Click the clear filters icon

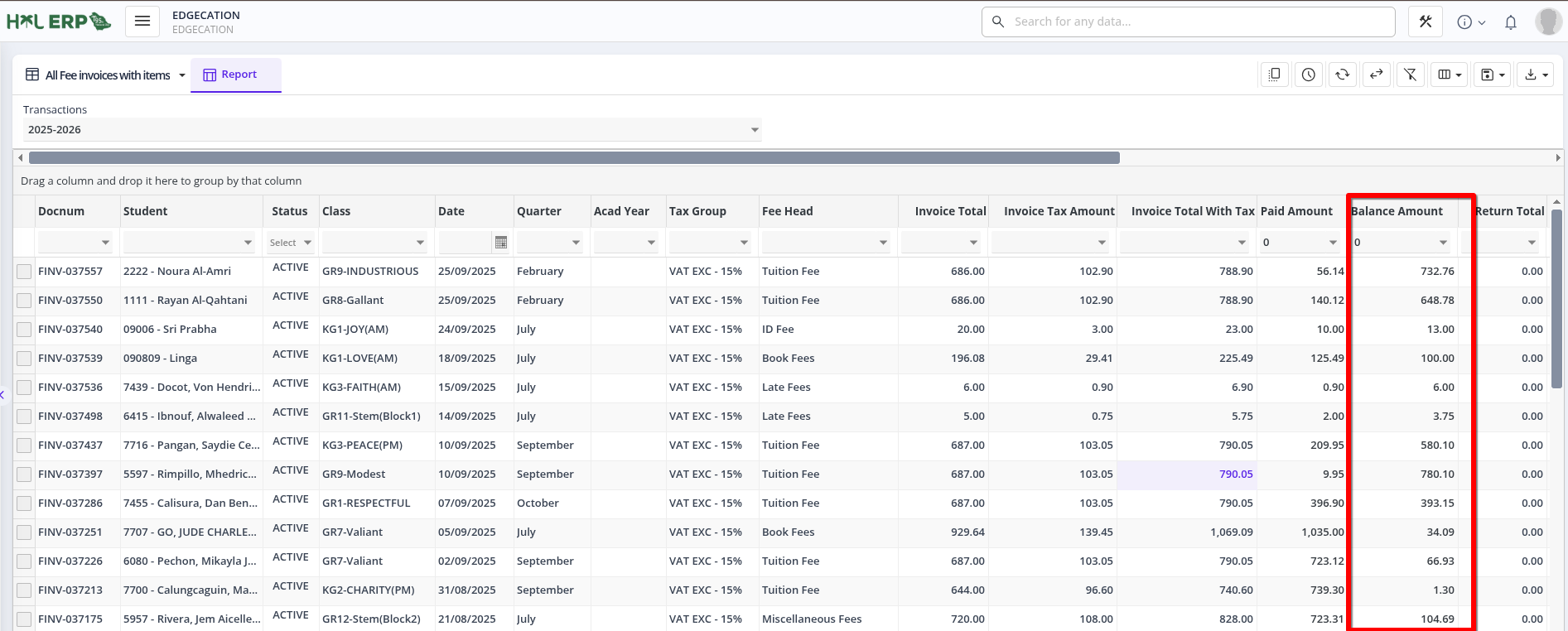pyautogui.click(x=1410, y=75)
